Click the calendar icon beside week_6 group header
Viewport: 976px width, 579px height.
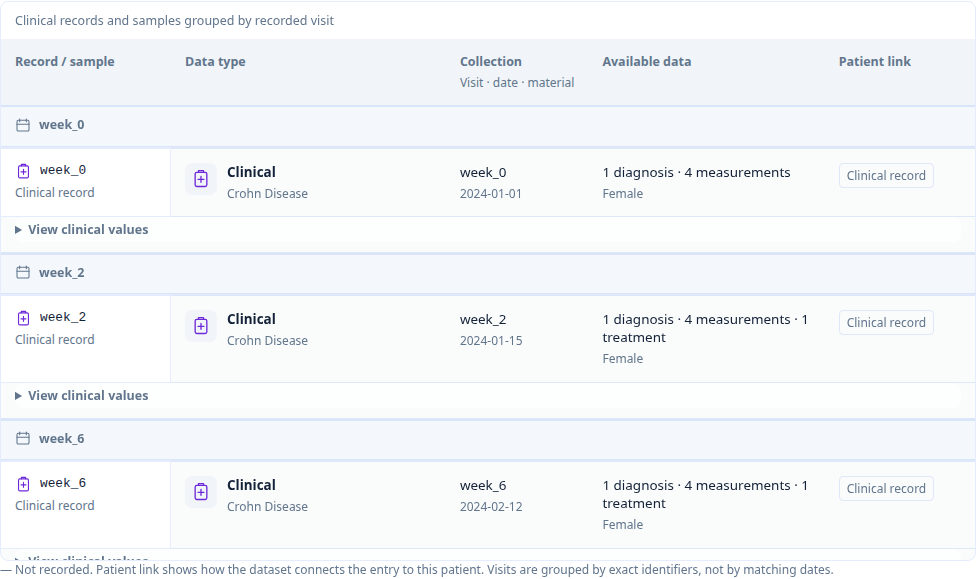23,439
